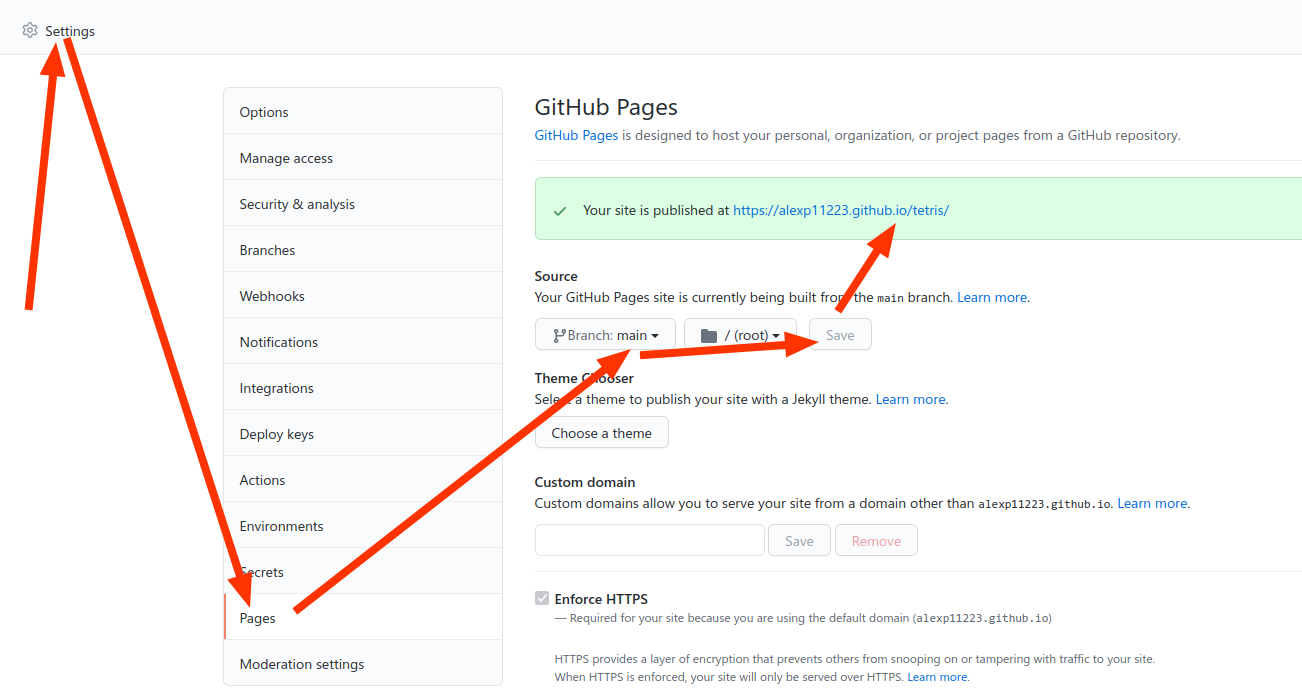Image resolution: width=1302 pixels, height=697 pixels.
Task: Open Integrations settings
Action: point(363,387)
